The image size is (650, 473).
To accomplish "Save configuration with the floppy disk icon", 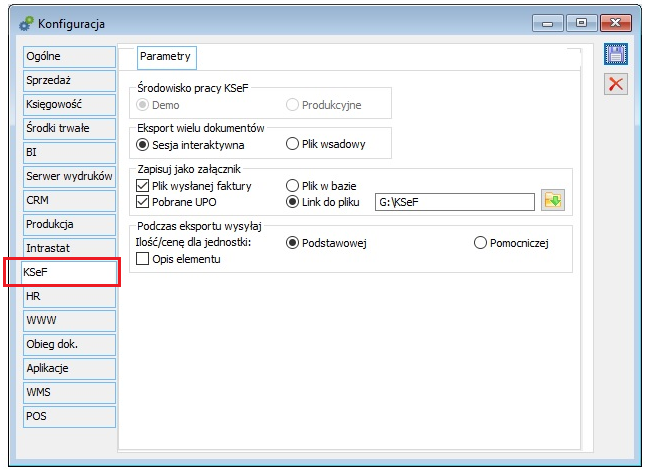I will [x=616, y=54].
